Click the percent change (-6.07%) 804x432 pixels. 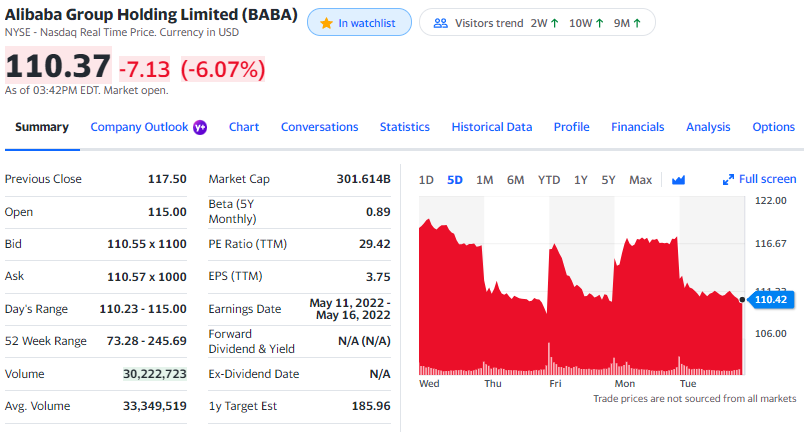[223, 69]
